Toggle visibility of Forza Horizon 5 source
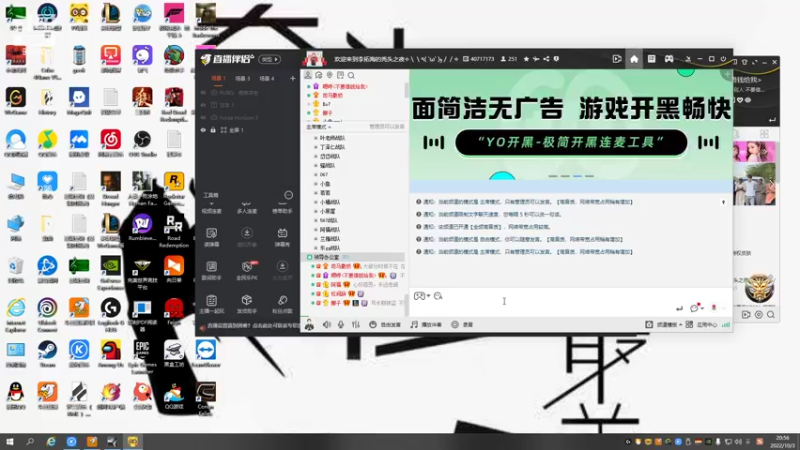 [x=204, y=117]
